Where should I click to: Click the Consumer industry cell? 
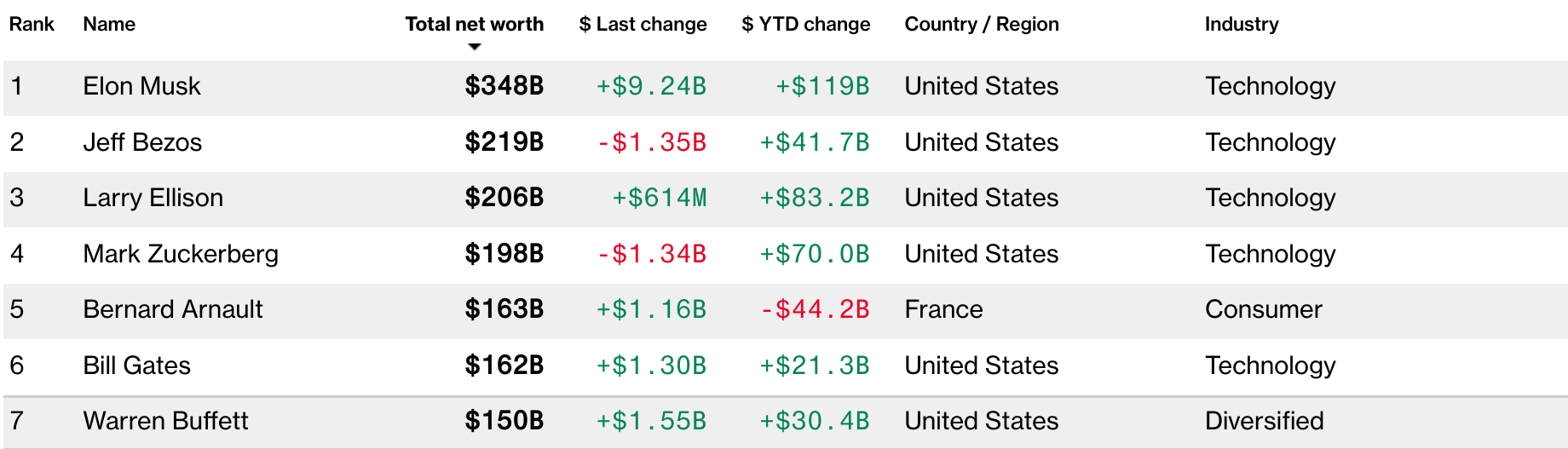click(1263, 309)
